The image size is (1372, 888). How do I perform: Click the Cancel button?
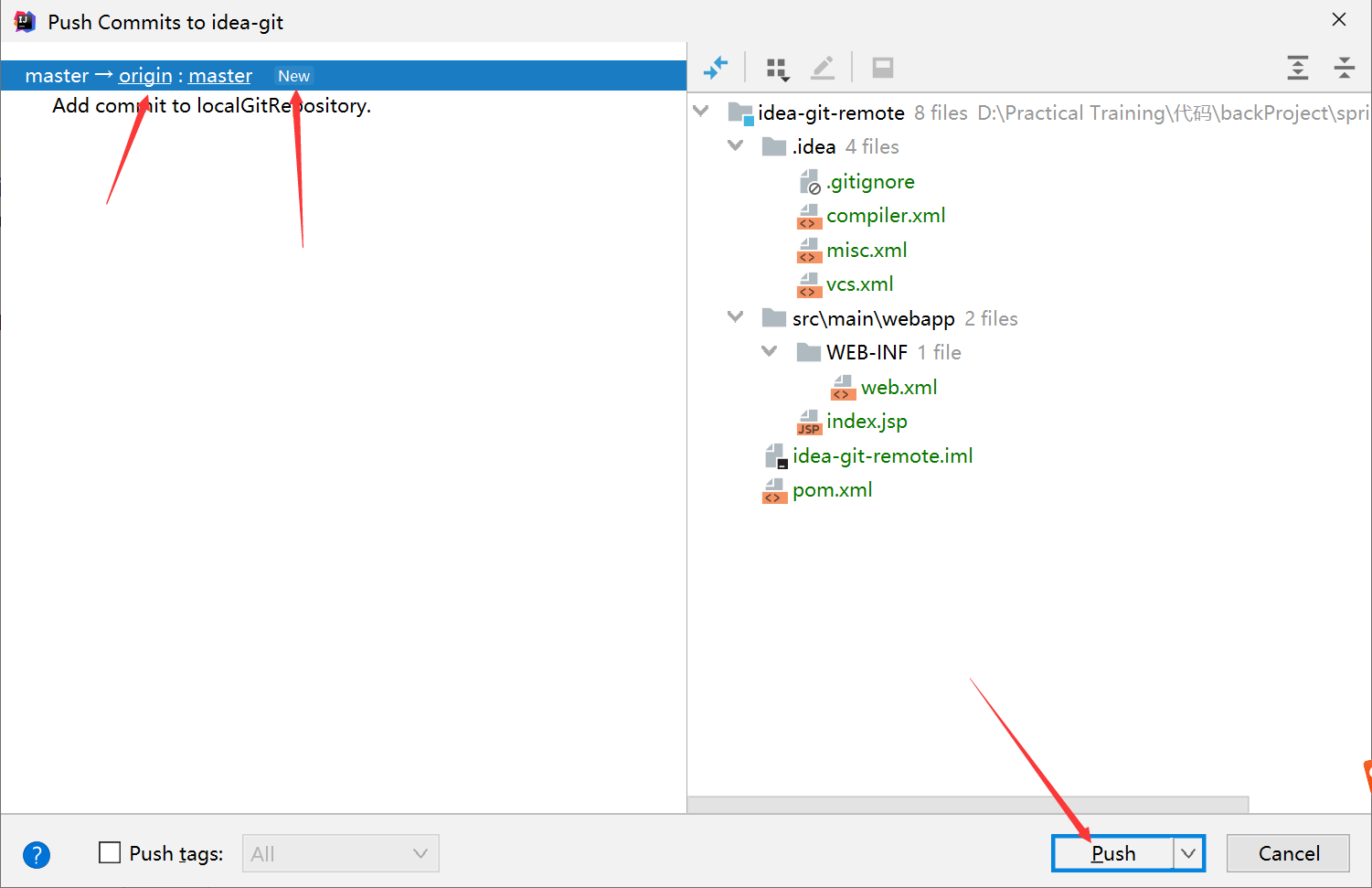1288,853
